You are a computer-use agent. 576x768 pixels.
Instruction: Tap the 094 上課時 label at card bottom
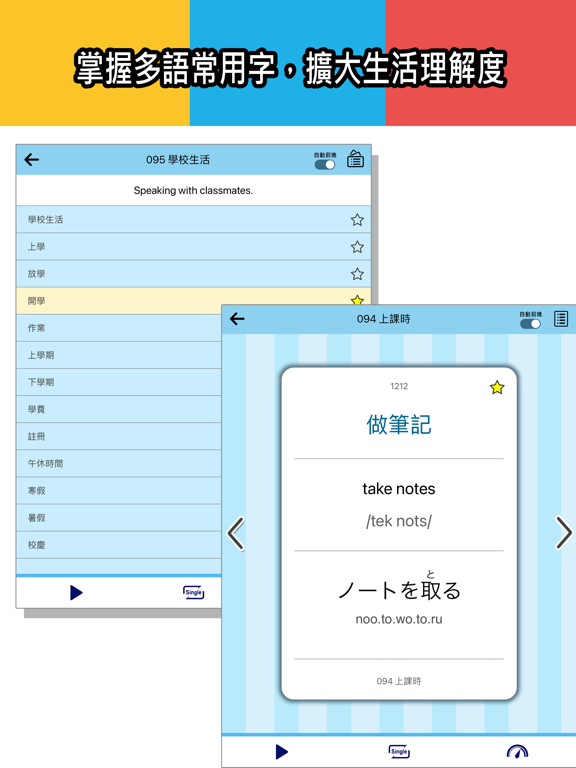399,681
